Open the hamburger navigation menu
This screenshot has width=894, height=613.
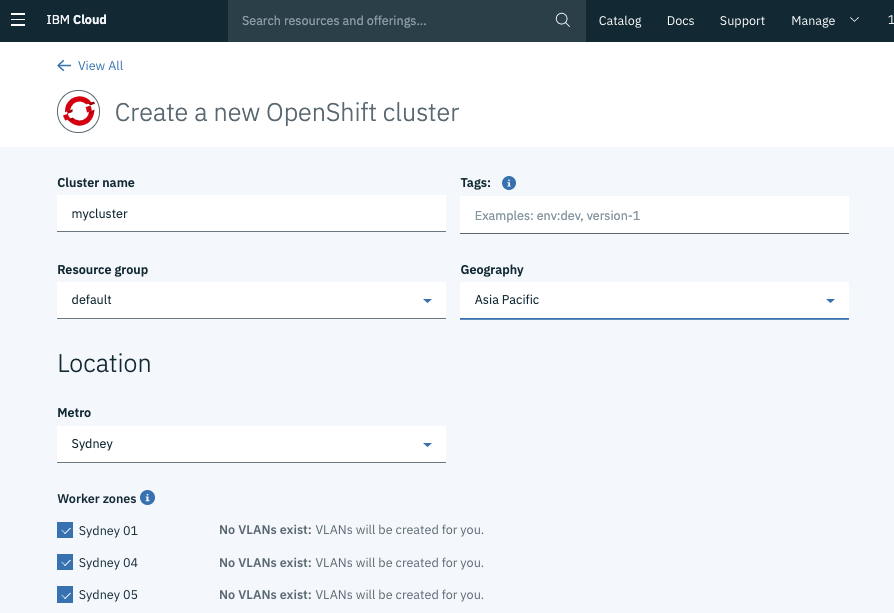click(18, 20)
